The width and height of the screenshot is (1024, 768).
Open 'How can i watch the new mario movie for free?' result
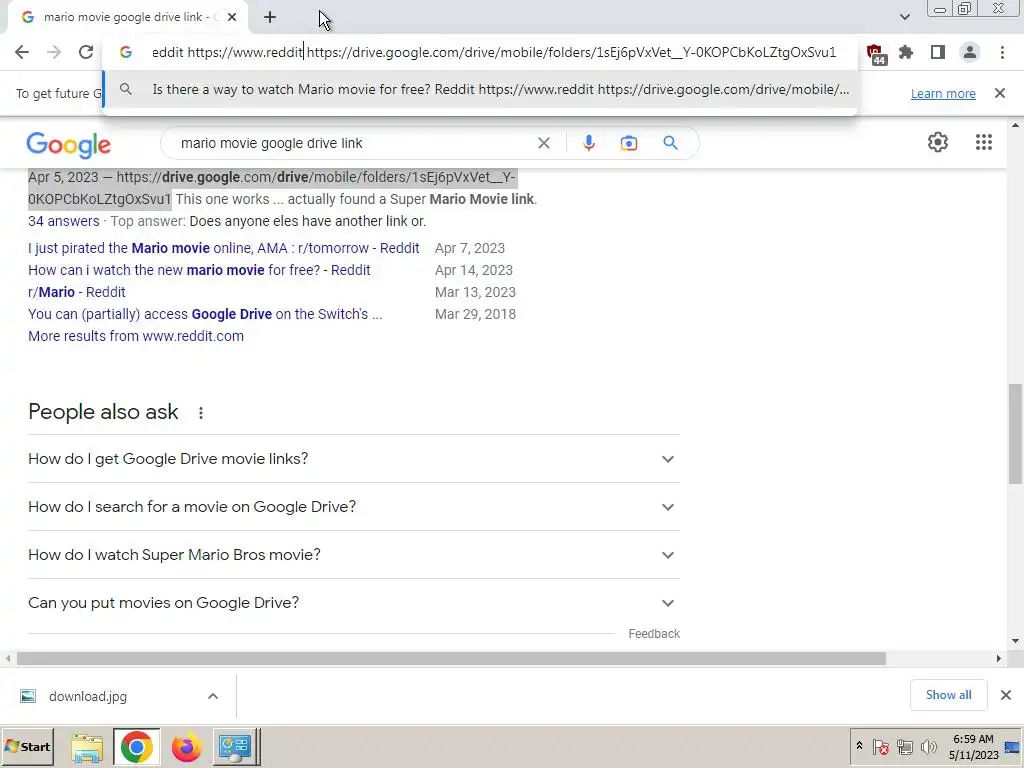click(199, 270)
